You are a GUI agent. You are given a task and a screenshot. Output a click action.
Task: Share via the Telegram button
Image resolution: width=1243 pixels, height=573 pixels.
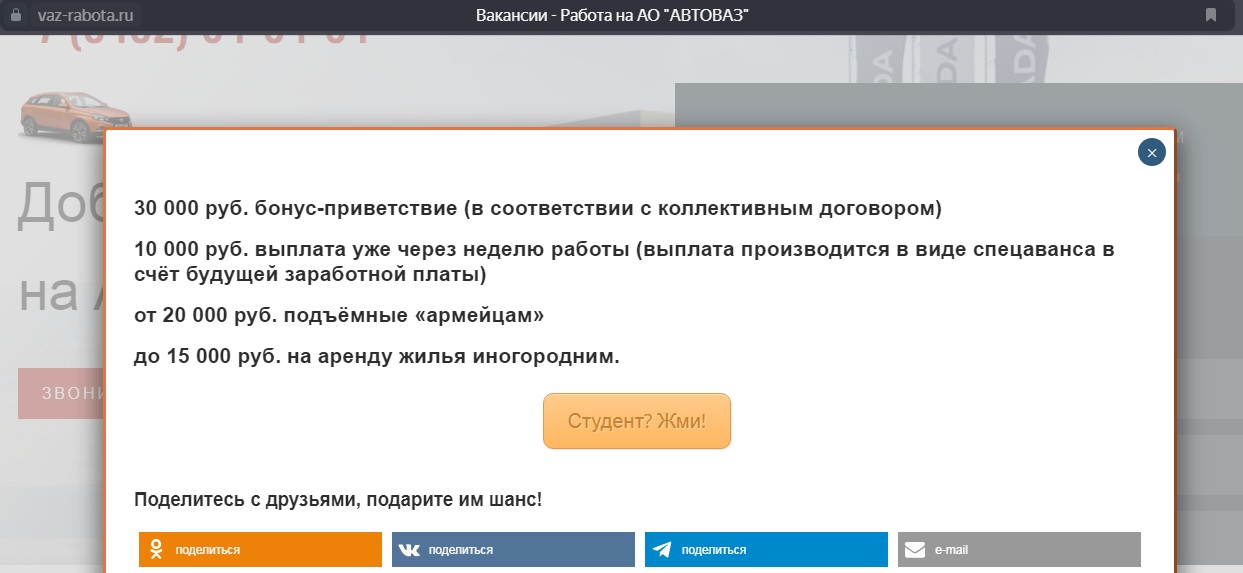click(766, 549)
